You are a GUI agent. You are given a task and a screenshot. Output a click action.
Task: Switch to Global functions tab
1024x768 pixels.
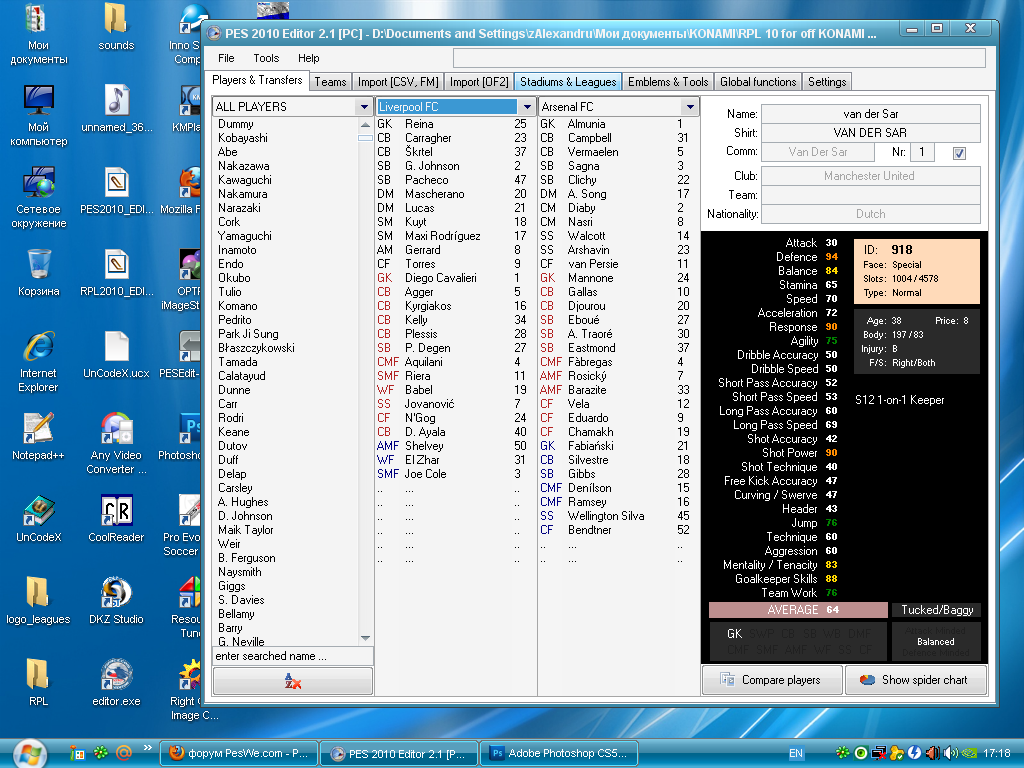coord(758,82)
